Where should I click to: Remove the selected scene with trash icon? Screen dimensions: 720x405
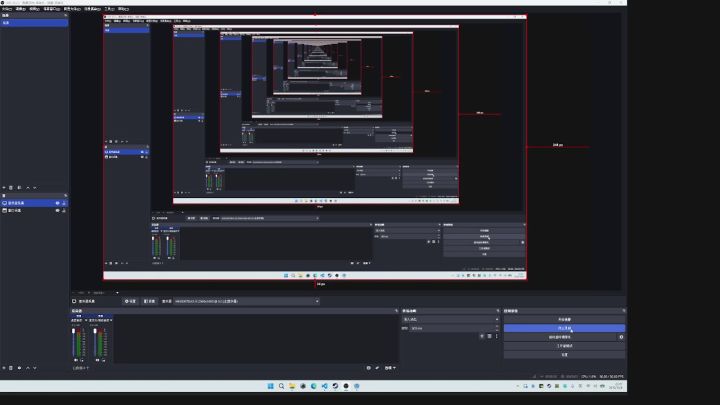tap(11, 187)
